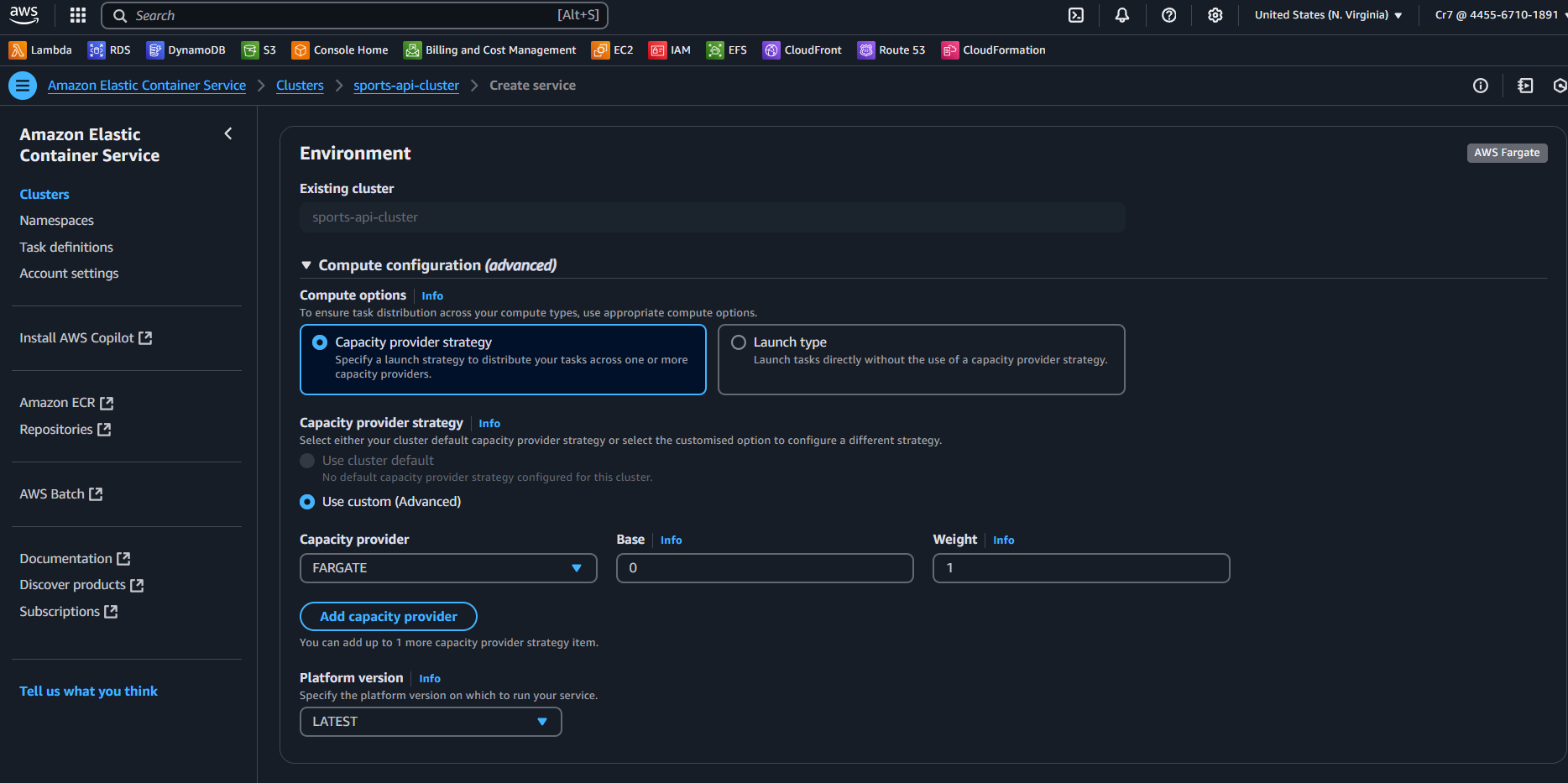
Task: Open the info panel circle icon
Action: pos(1481,86)
